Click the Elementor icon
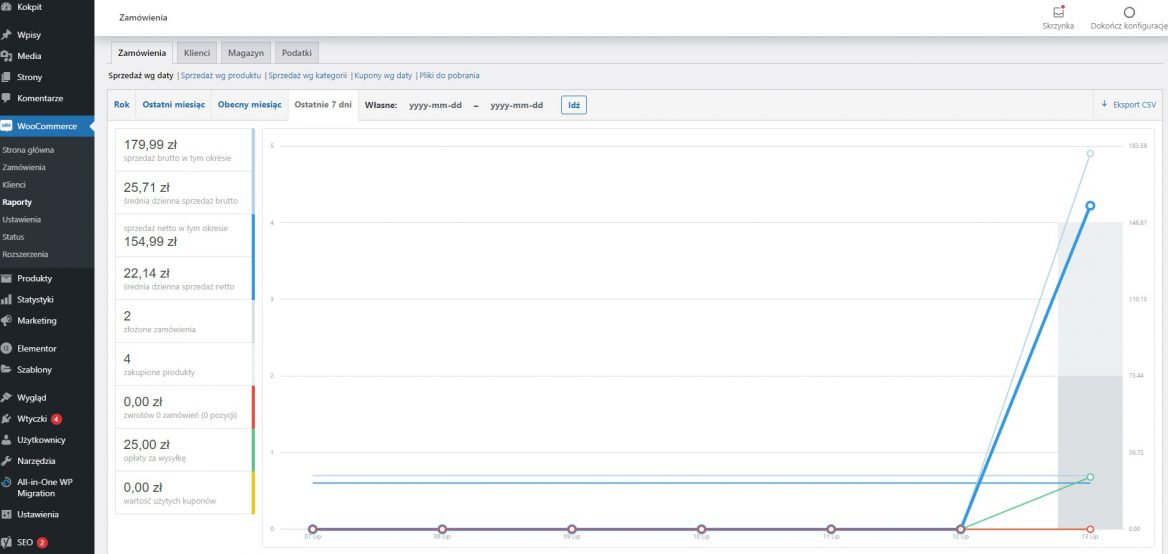 pyautogui.click(x=6, y=348)
